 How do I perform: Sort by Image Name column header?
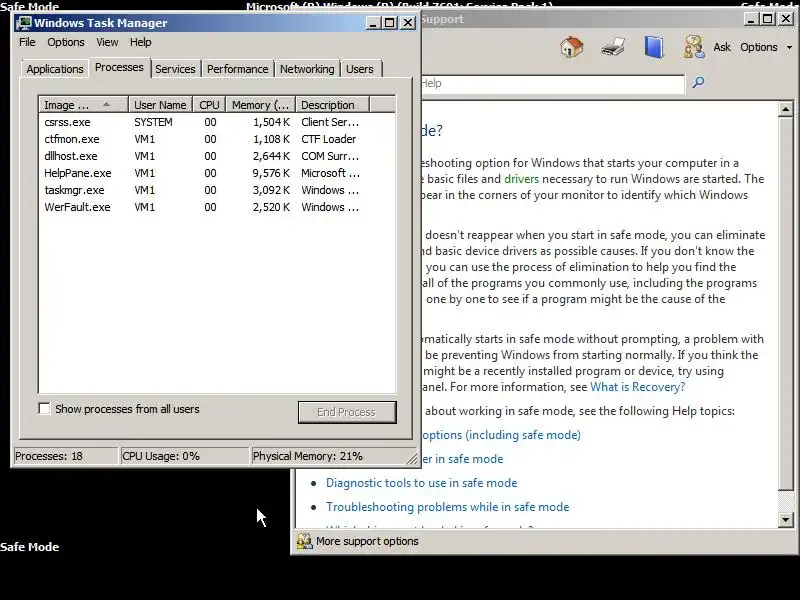pyautogui.click(x=84, y=105)
